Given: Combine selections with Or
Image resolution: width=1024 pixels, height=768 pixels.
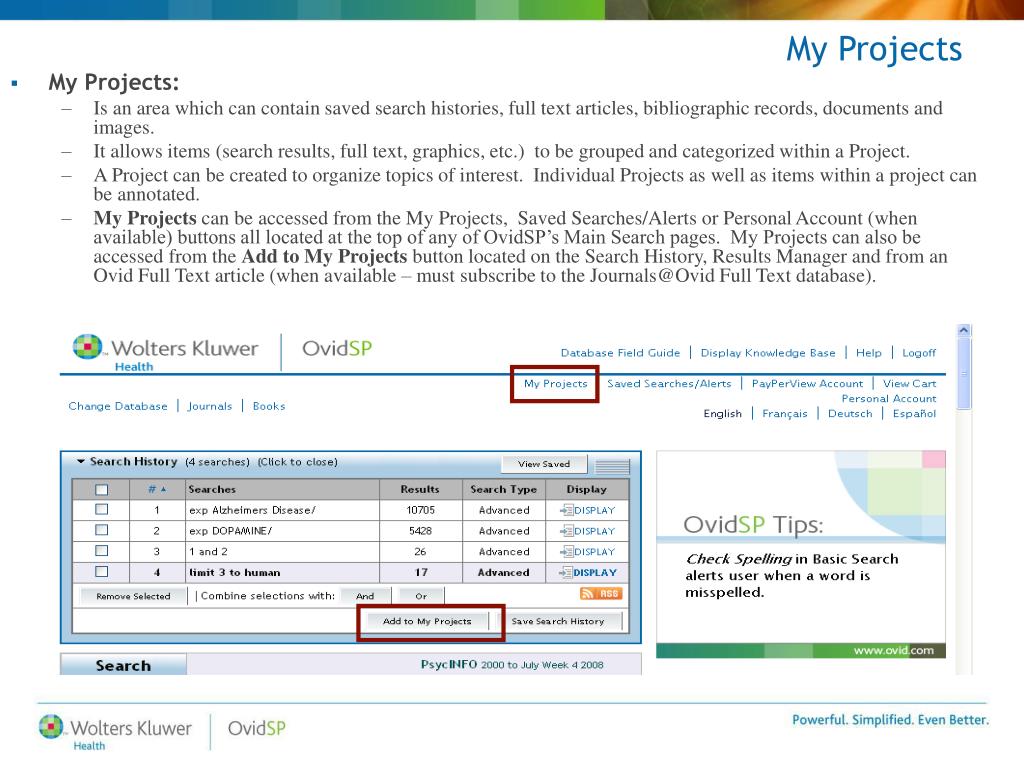Looking at the screenshot, I should pyautogui.click(x=421, y=596).
